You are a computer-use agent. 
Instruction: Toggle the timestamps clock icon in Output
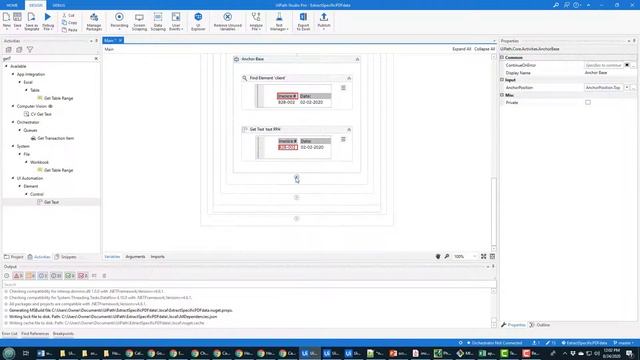click(7, 276)
